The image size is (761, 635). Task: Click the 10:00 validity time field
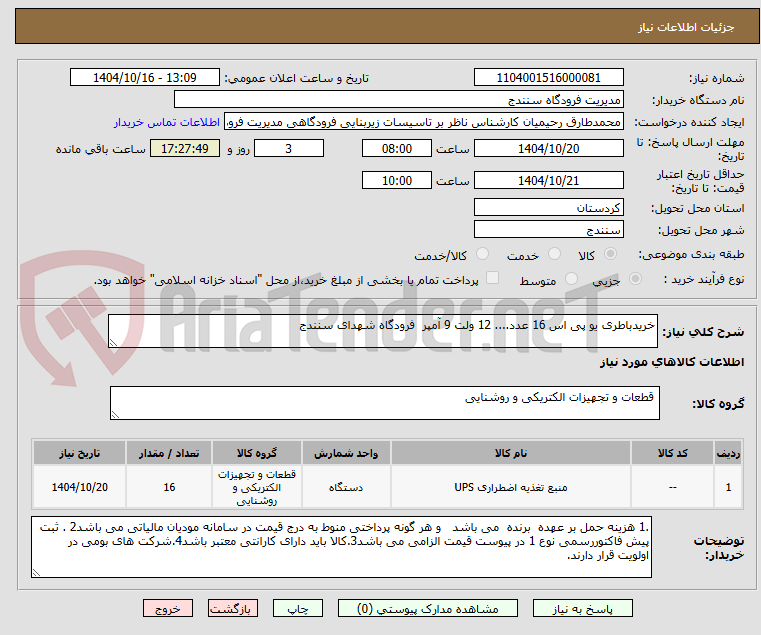pyautogui.click(x=397, y=181)
